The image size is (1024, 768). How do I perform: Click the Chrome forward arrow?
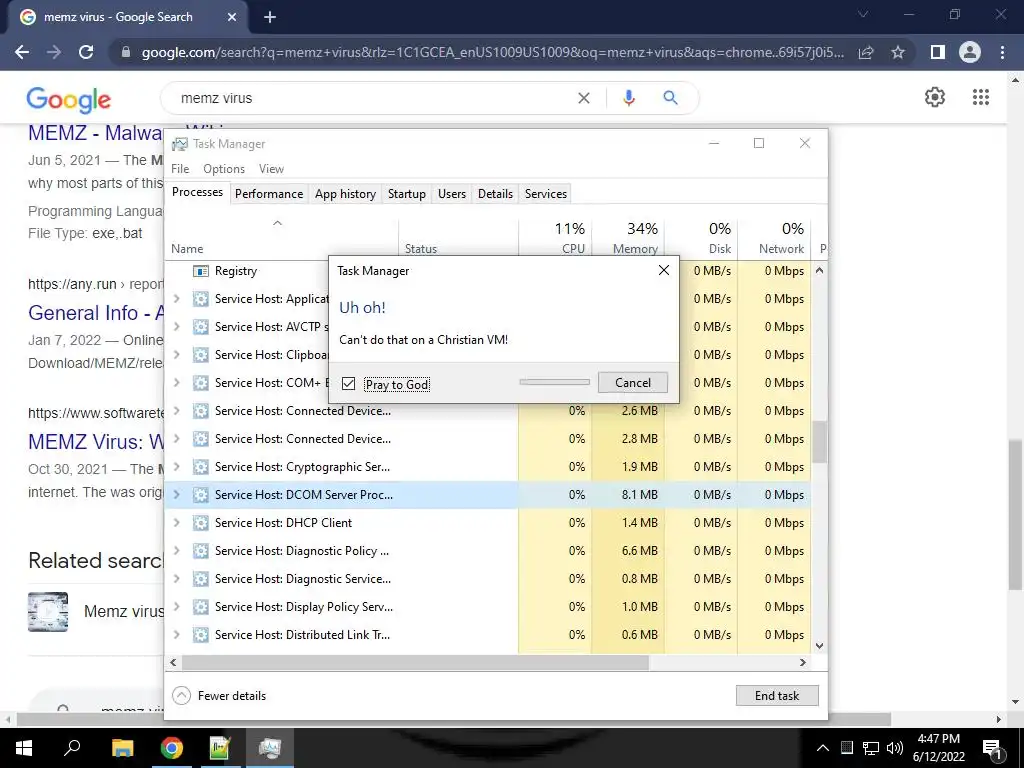(54, 52)
